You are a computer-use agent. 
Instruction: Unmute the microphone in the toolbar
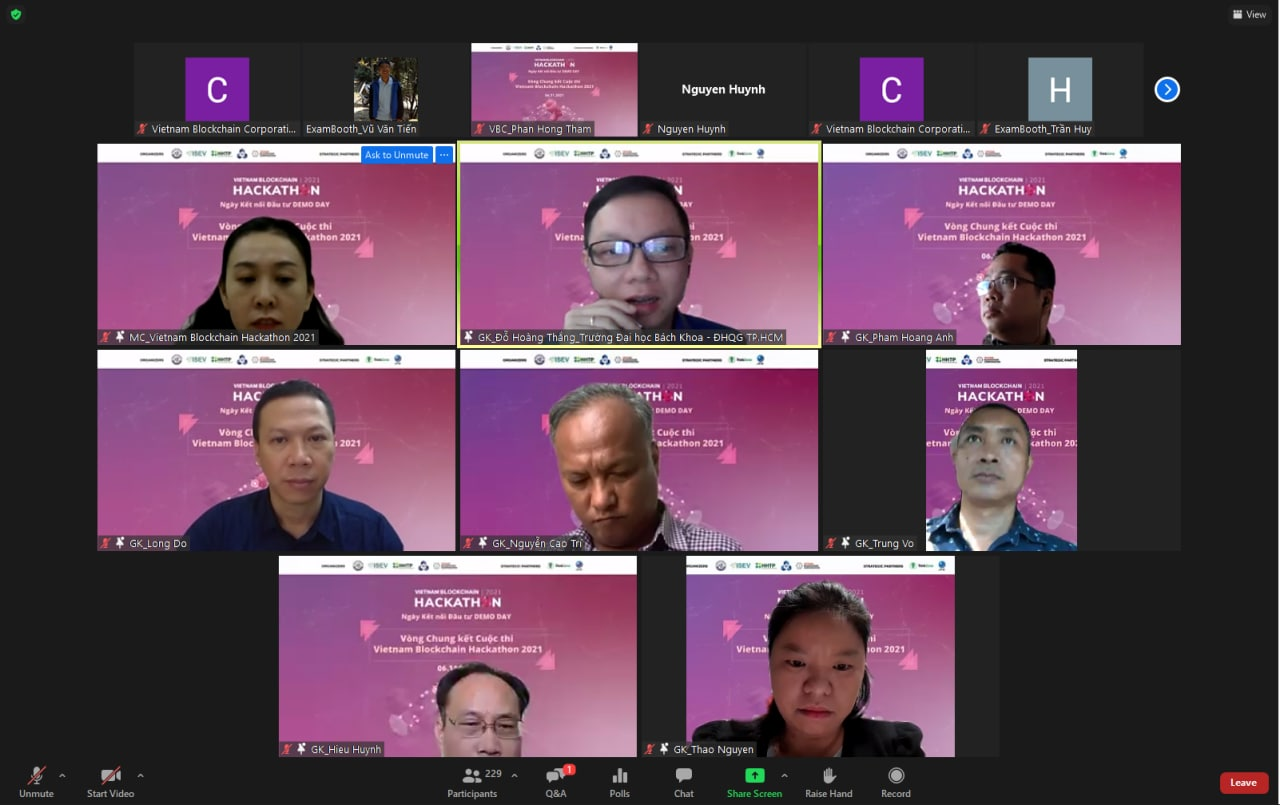tap(36, 781)
